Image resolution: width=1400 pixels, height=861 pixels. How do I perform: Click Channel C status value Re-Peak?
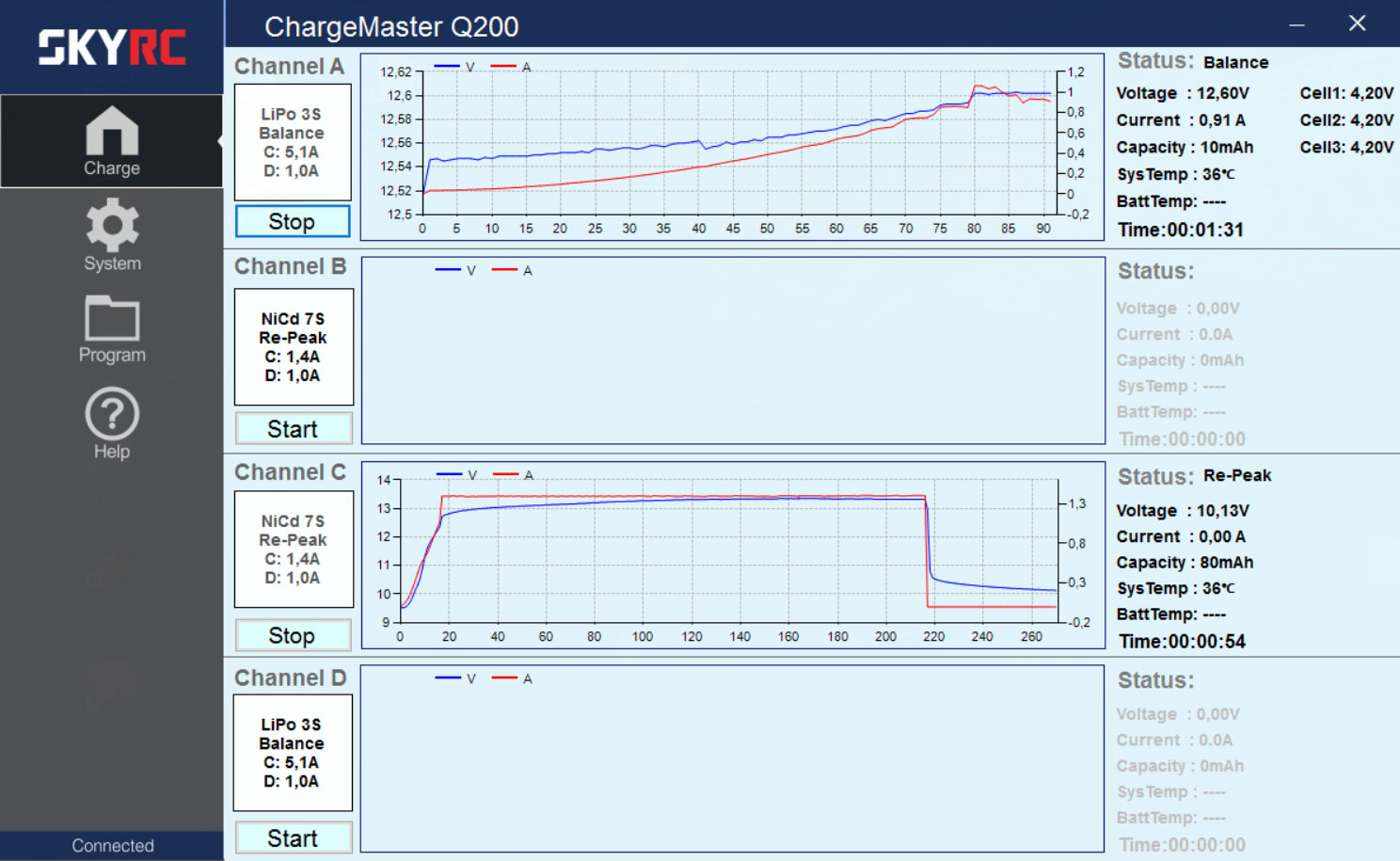point(1237,475)
